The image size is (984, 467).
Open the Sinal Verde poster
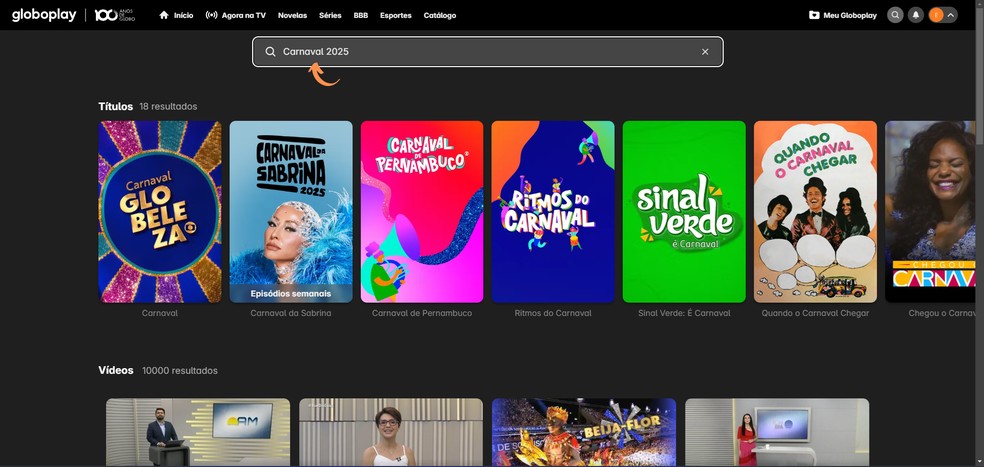tap(684, 212)
